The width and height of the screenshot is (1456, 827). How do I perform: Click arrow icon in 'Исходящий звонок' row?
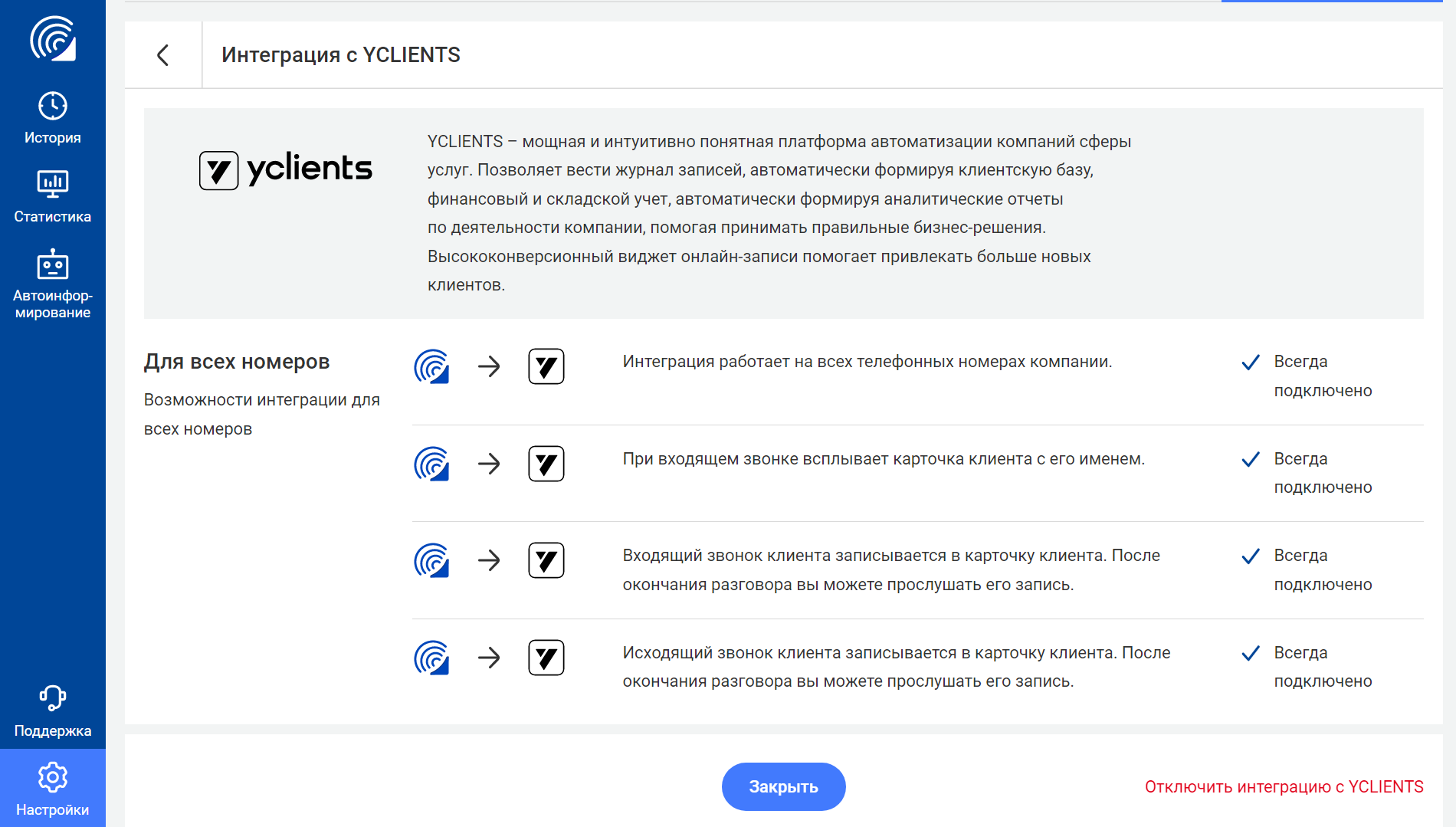coord(489,658)
